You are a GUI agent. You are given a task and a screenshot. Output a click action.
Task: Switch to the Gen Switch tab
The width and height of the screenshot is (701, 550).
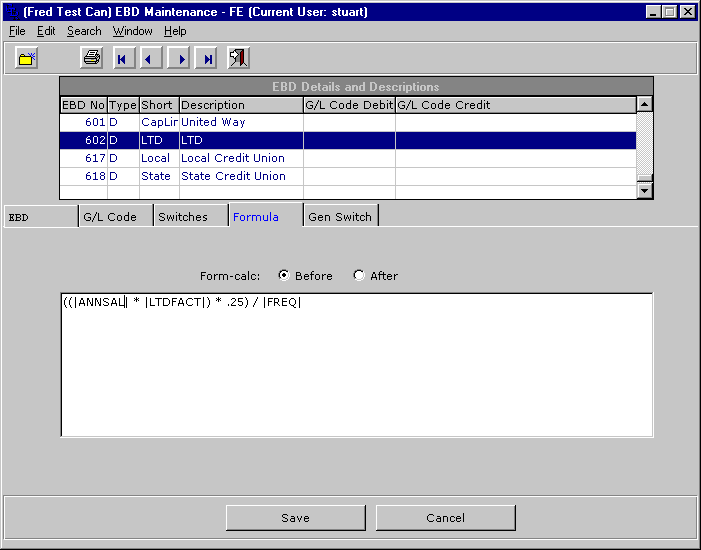tap(341, 216)
